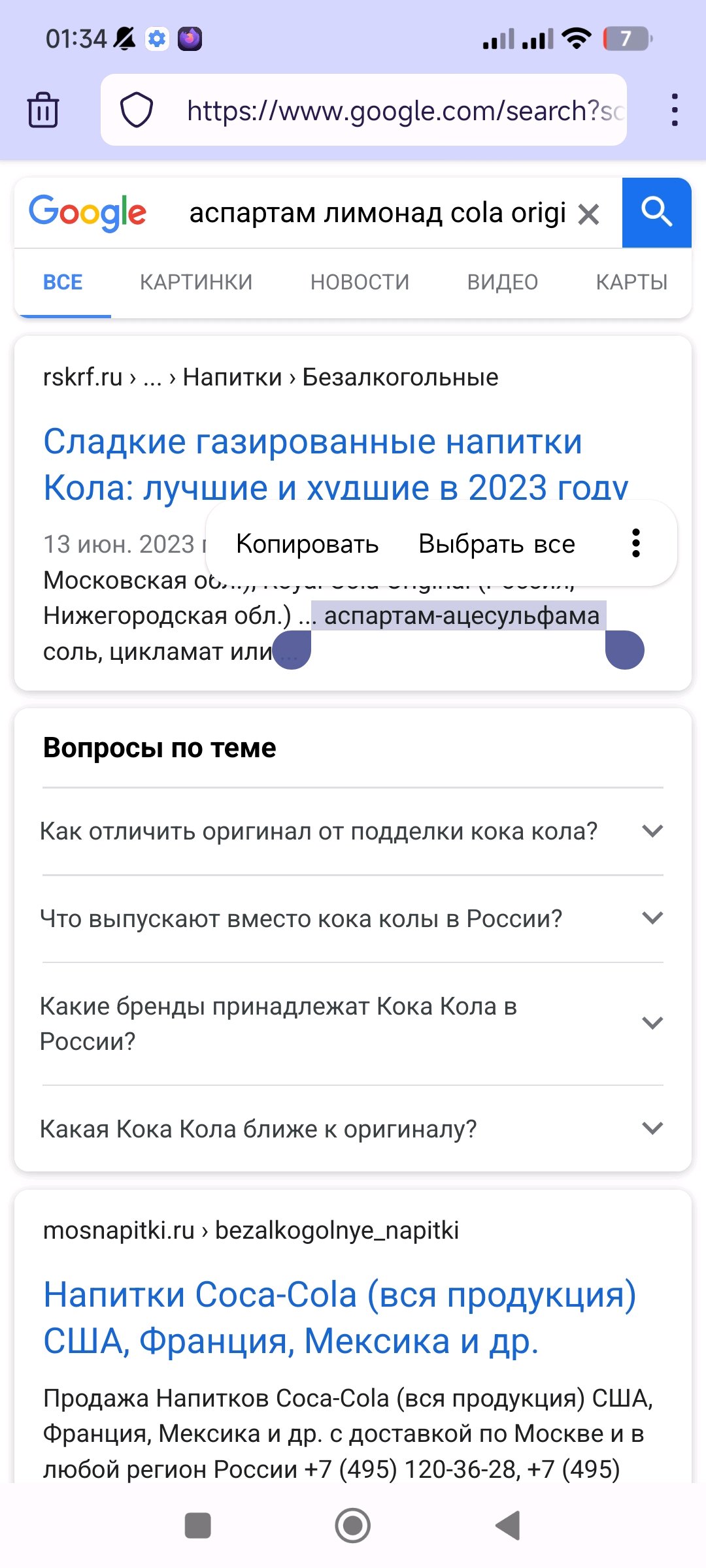Clear the search query with the X

588,214
